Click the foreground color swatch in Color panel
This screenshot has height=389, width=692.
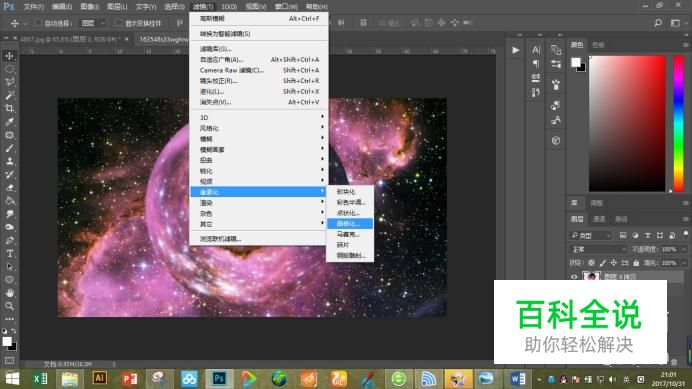tap(576, 62)
